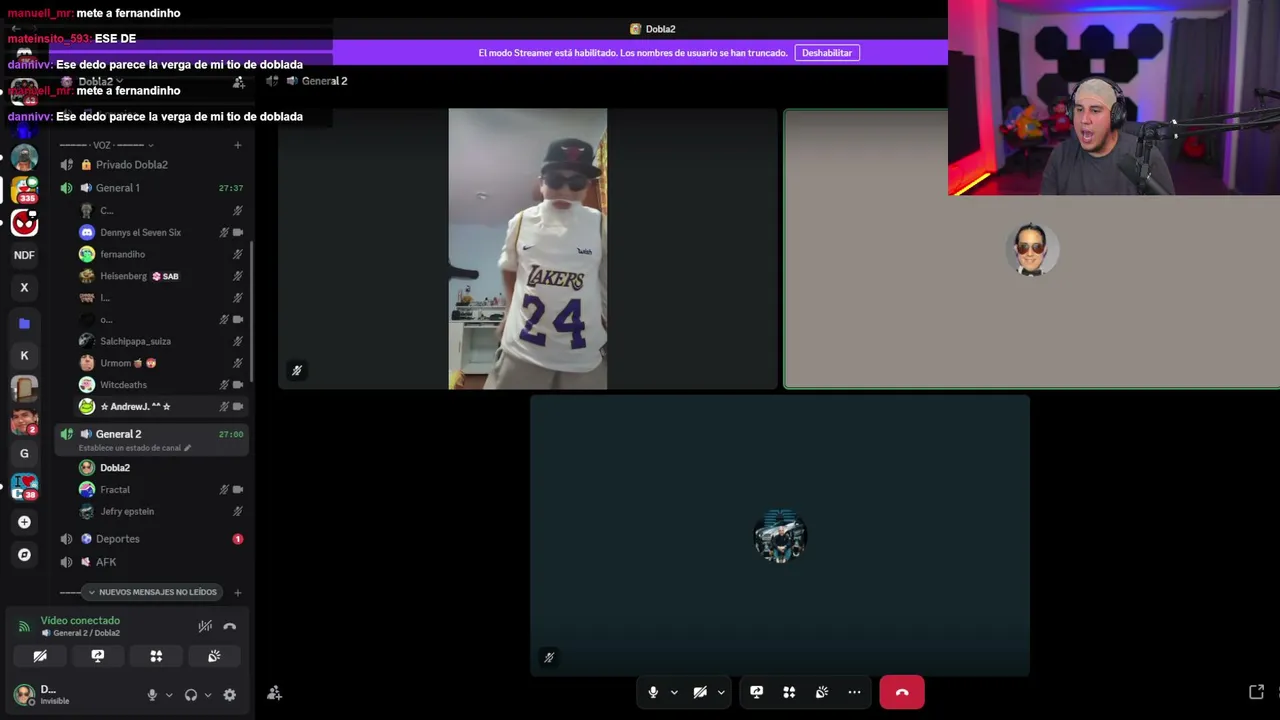The image size is (1280, 720).
Task: Share screen from the left voice panel
Action: click(x=98, y=656)
